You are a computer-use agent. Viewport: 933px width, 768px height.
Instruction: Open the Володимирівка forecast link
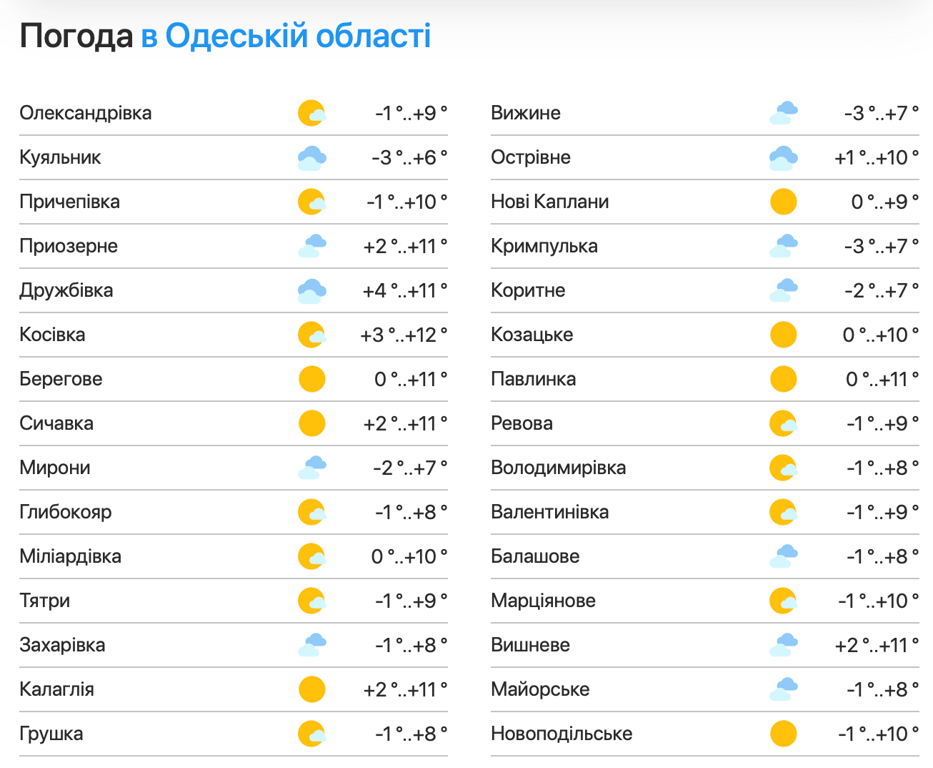(x=558, y=468)
